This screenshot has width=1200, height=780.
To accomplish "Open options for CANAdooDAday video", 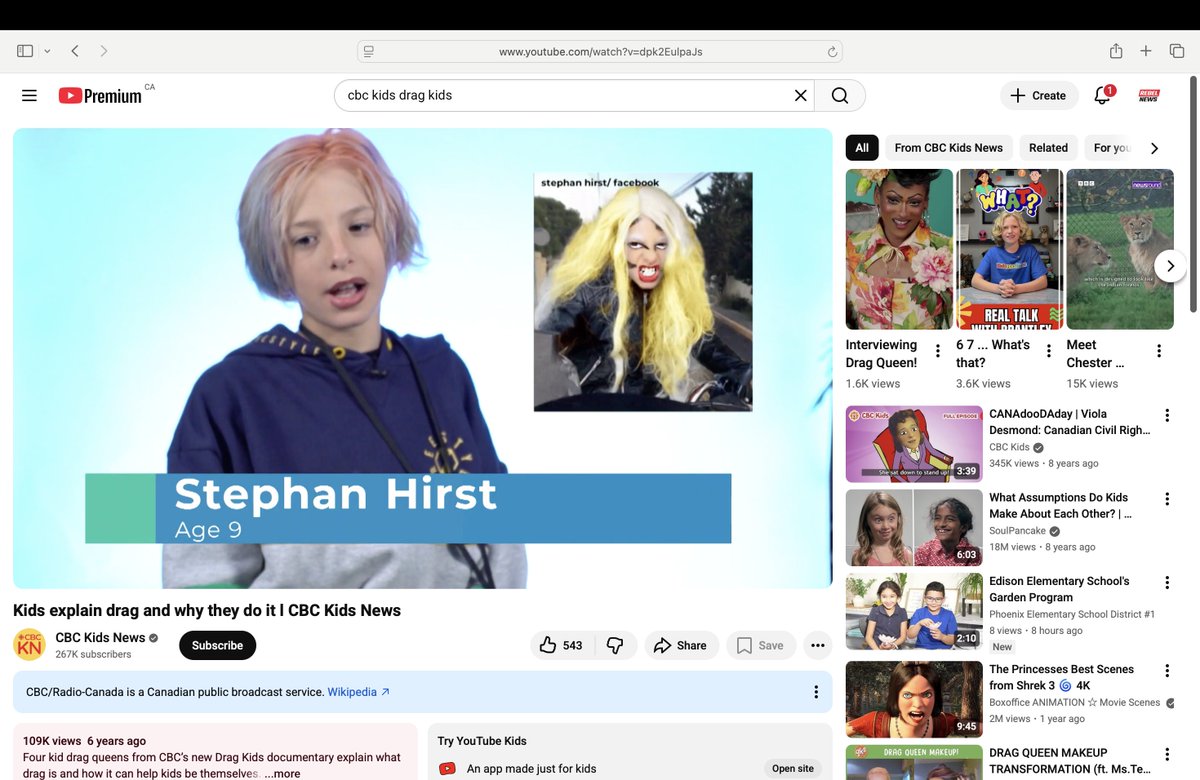I will click(x=1167, y=415).
